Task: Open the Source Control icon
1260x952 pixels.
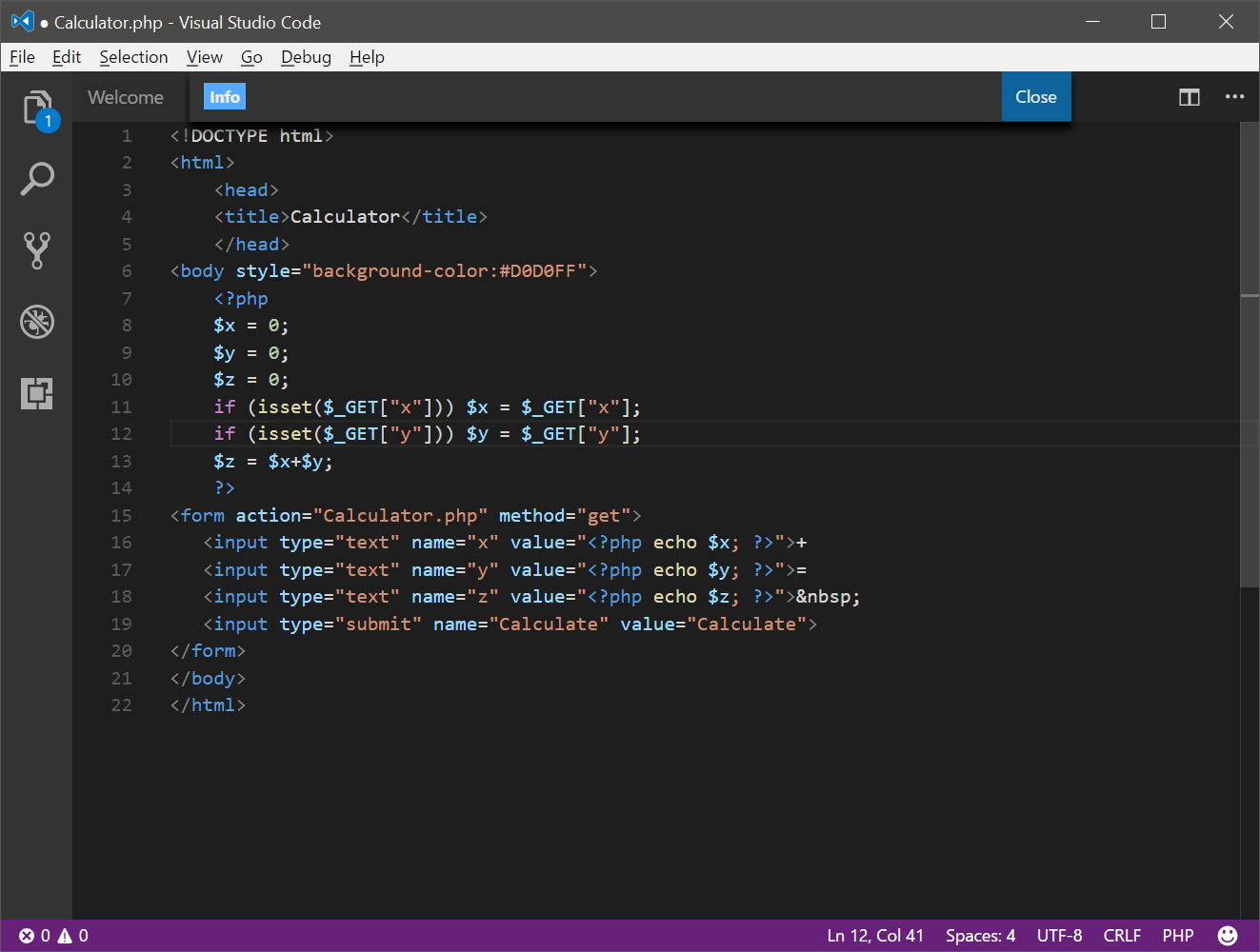Action: coord(37,250)
